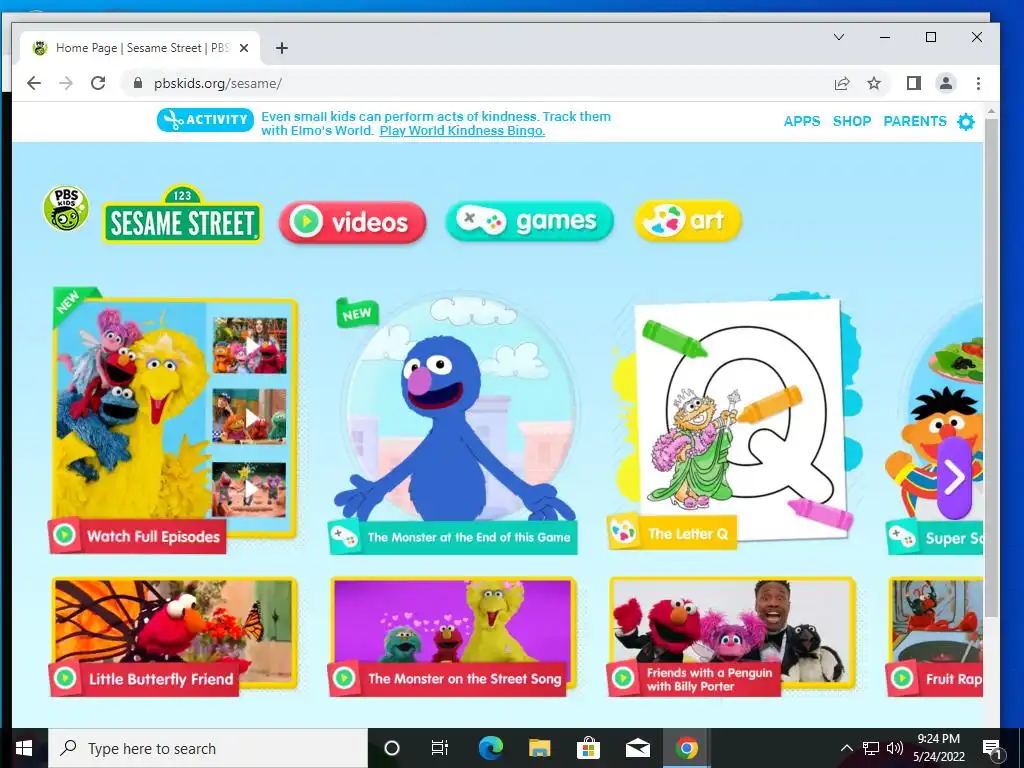Open Cortana from the taskbar
The height and width of the screenshot is (768, 1024).
(x=392, y=748)
